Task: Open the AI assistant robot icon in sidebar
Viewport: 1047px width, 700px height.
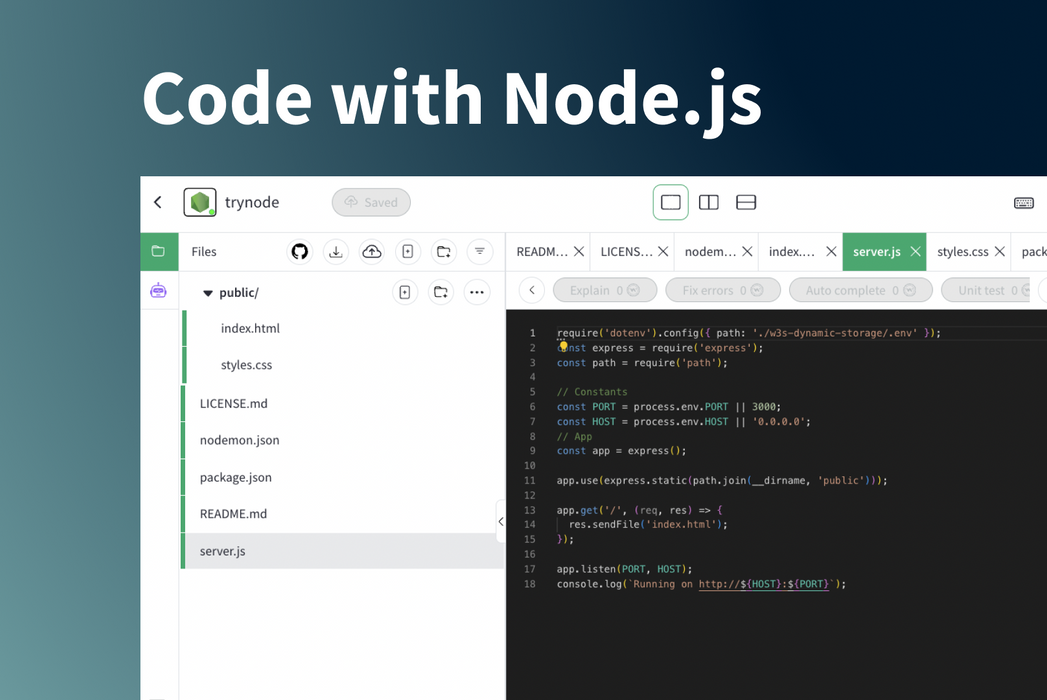Action: 159,289
